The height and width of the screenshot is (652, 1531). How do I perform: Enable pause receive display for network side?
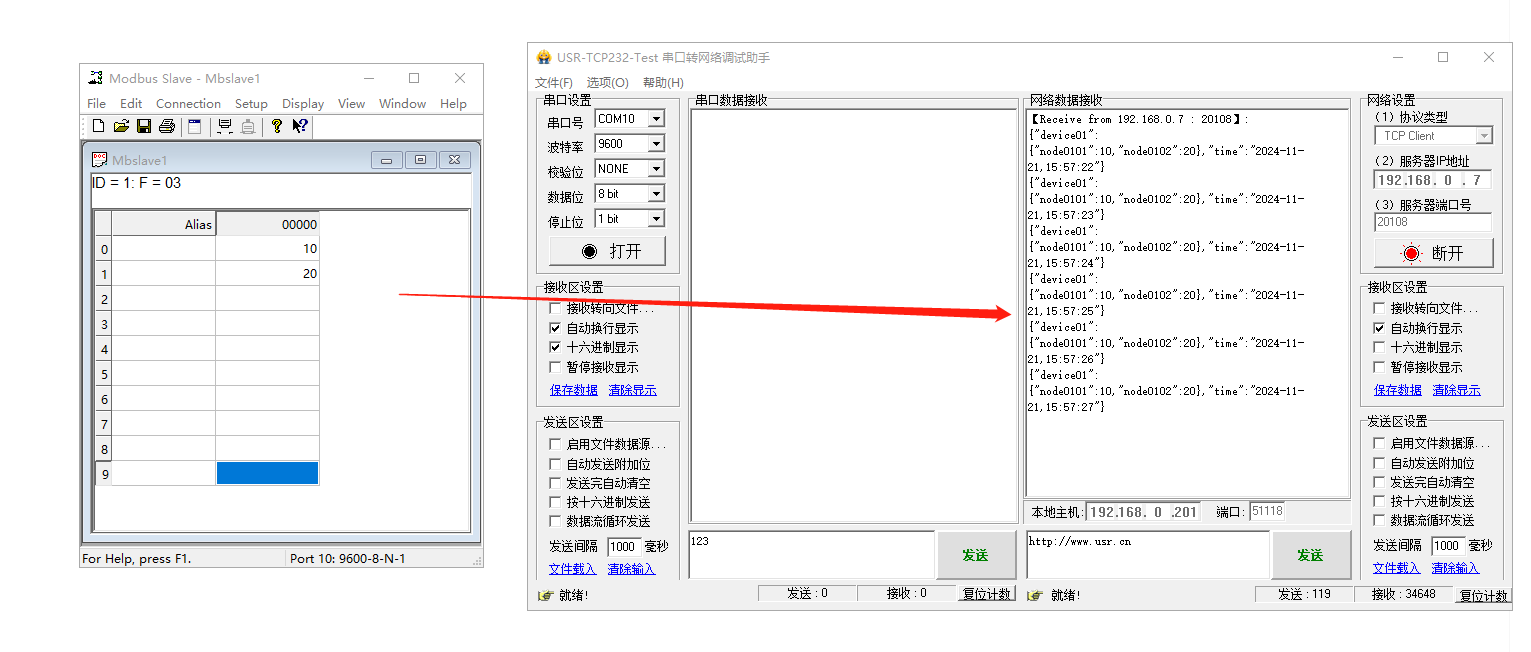click(1380, 367)
